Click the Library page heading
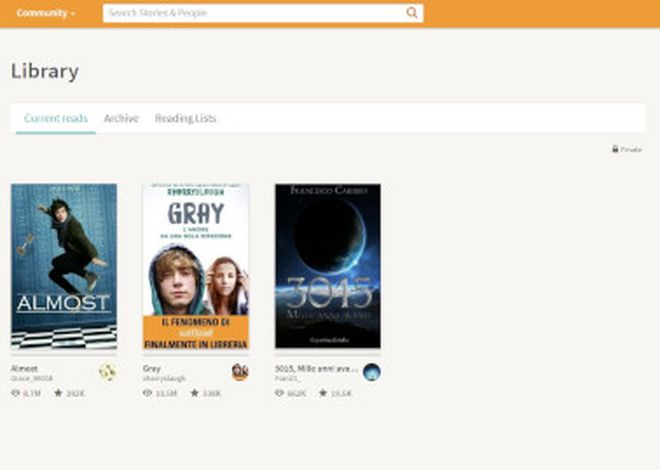This screenshot has width=660, height=470. pyautogui.click(x=45, y=71)
